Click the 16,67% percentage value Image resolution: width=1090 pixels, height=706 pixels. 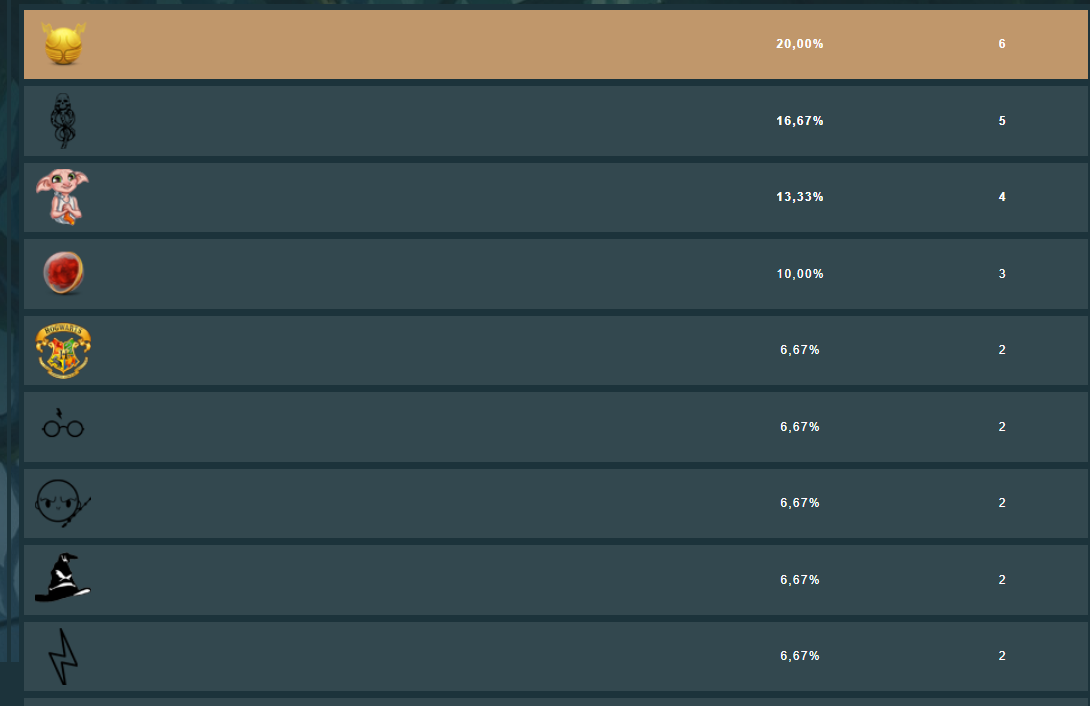799,121
